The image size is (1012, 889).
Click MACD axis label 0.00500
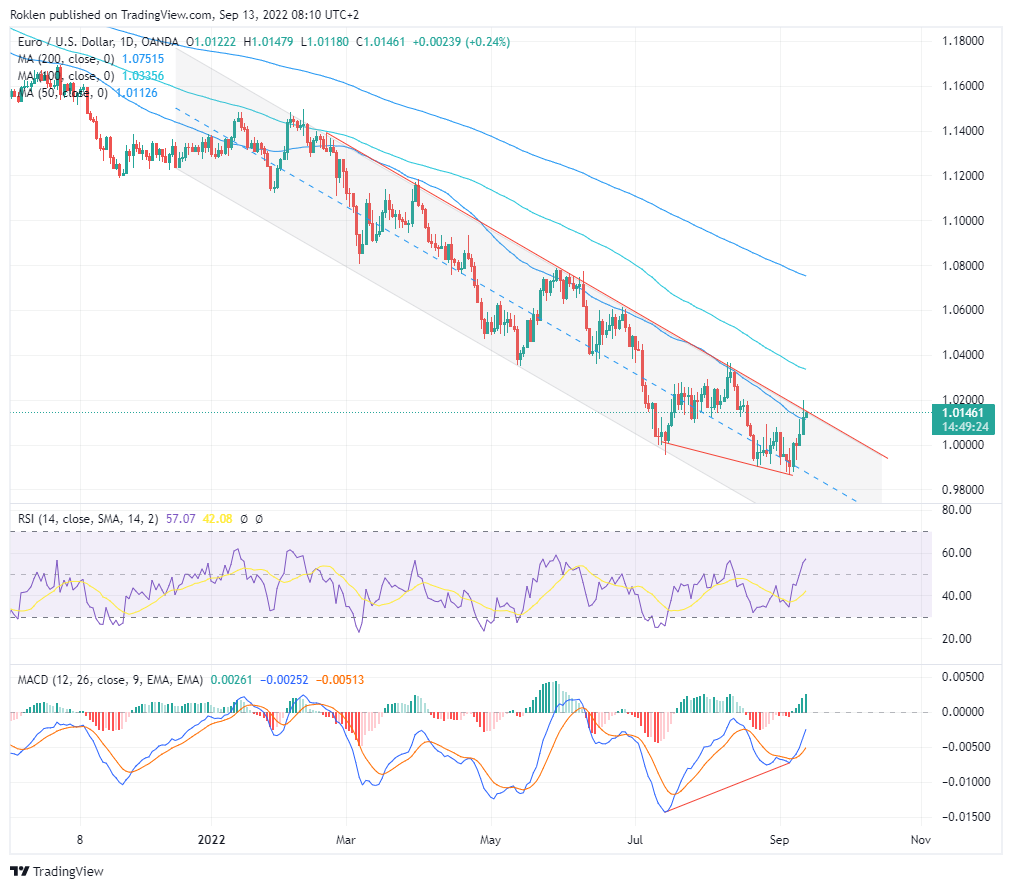(x=963, y=677)
